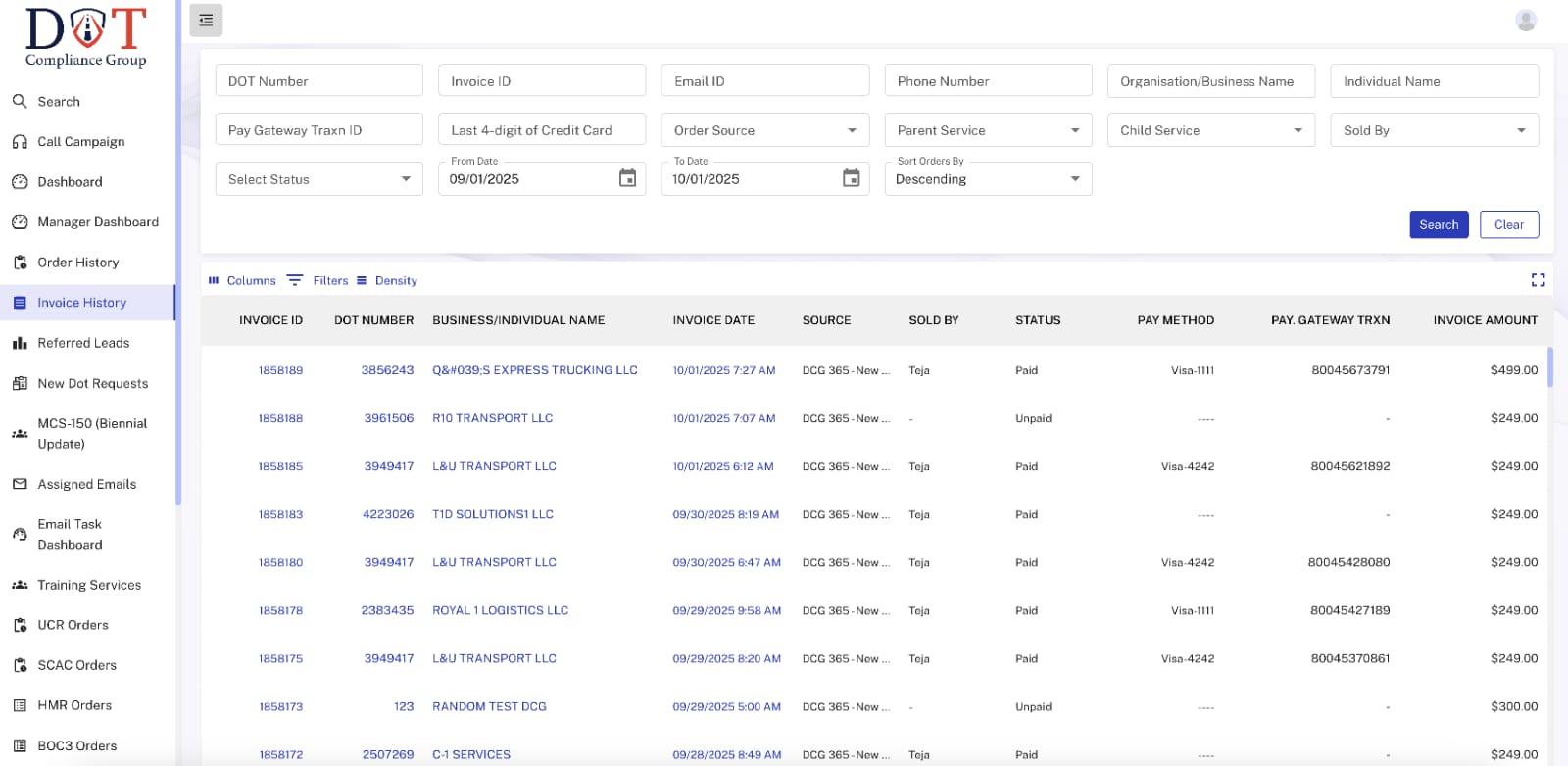Collapse sidebar using the hamburger menu icon
Screen dimensions: 1568x766
coord(206,20)
